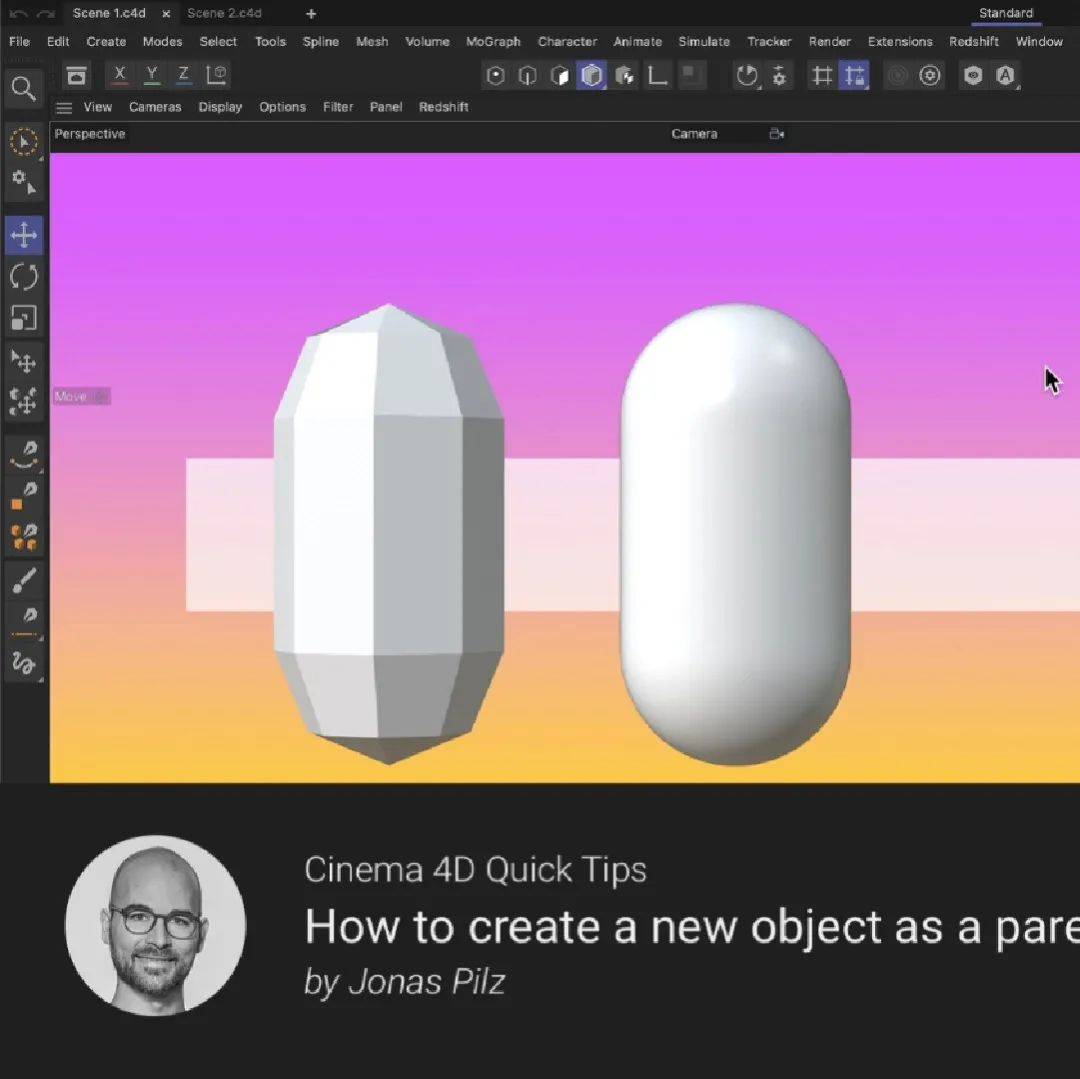Open the Standard layout selector
The height and width of the screenshot is (1079, 1080).
click(x=1005, y=13)
